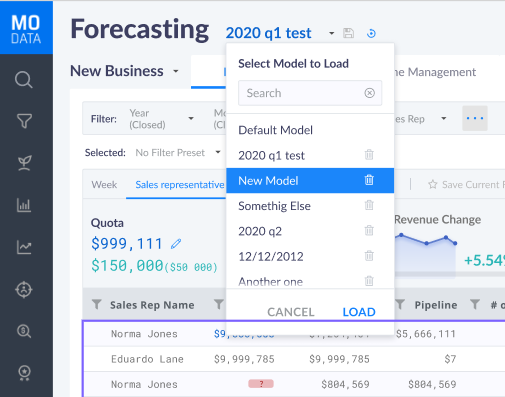This screenshot has height=397, width=505.
Task: Open the bar chart sidebar icon
Action: point(24,205)
